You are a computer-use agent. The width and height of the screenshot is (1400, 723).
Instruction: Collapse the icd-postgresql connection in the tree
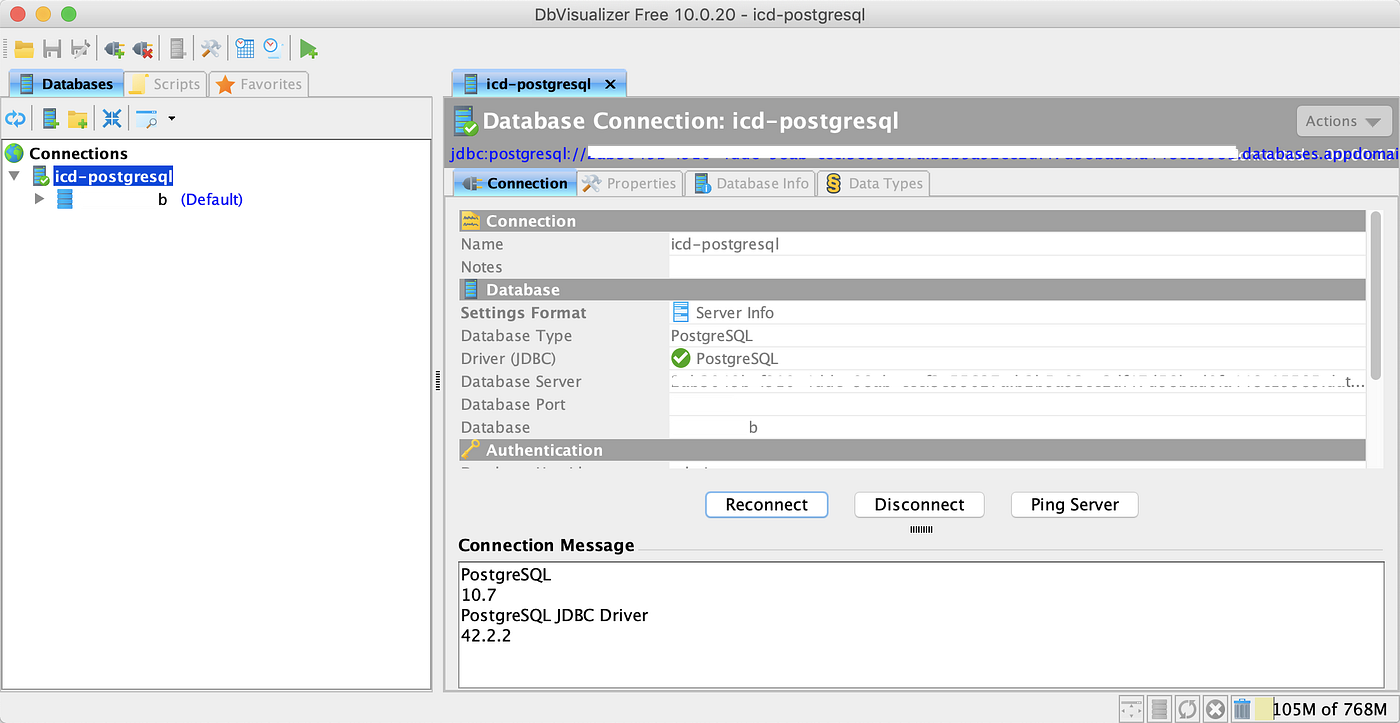(x=13, y=176)
